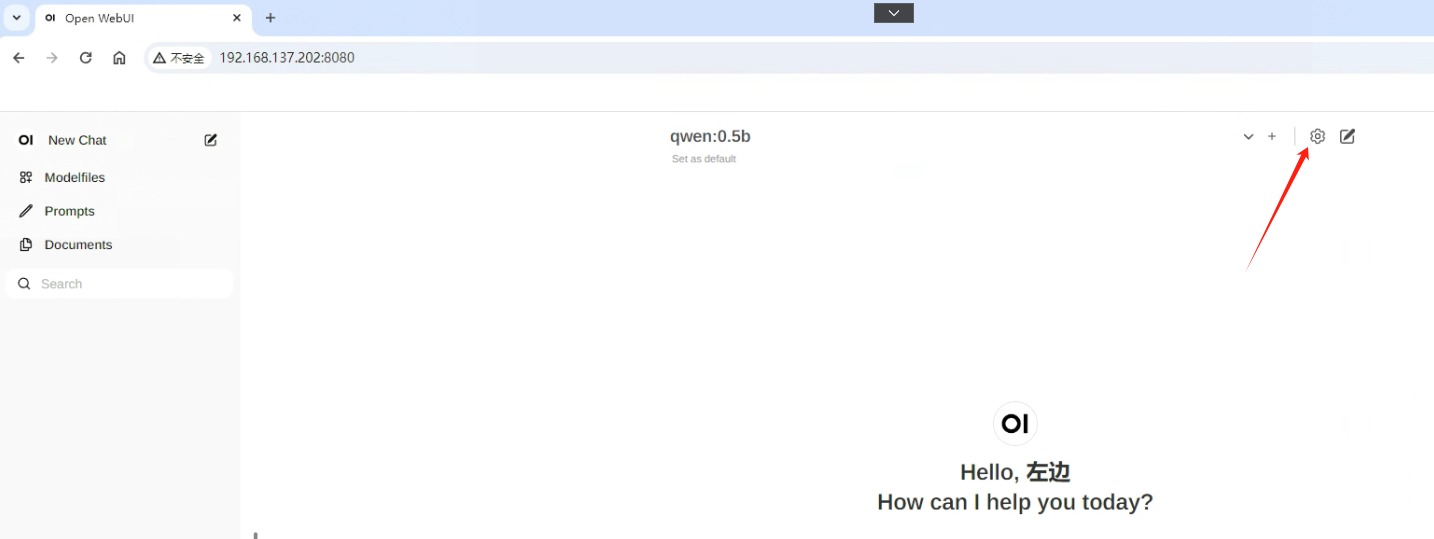The height and width of the screenshot is (539, 1434).
Task: Close the Open WebUI tab
Action: click(237, 18)
